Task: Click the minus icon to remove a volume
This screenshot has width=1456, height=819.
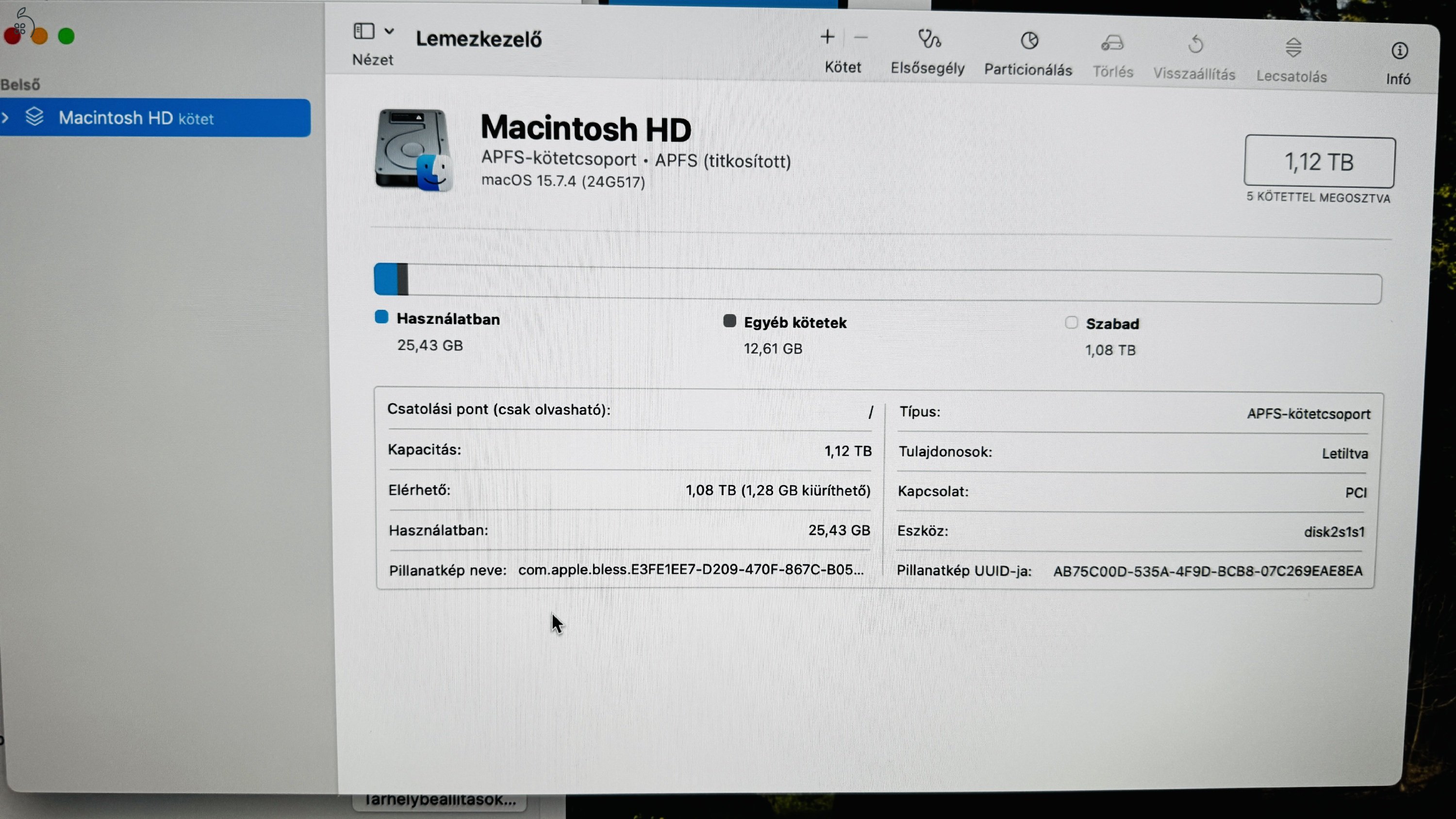Action: (861, 38)
